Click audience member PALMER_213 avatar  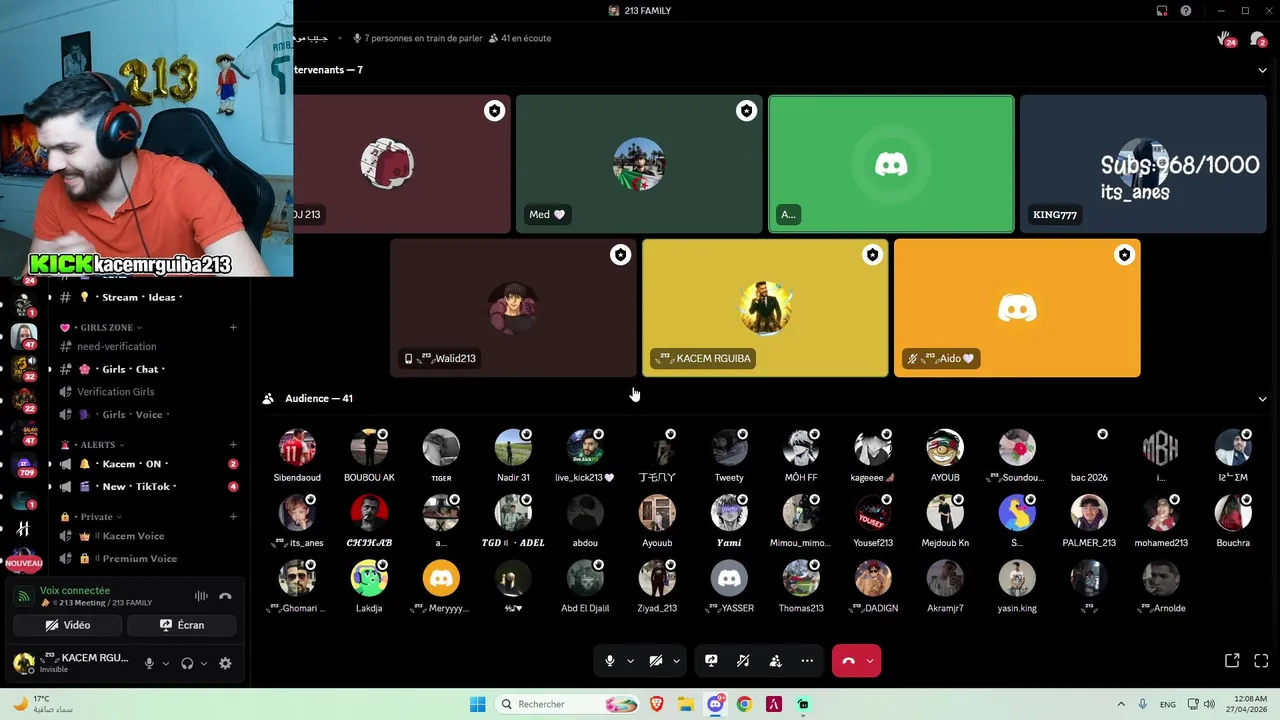[x=1089, y=513]
